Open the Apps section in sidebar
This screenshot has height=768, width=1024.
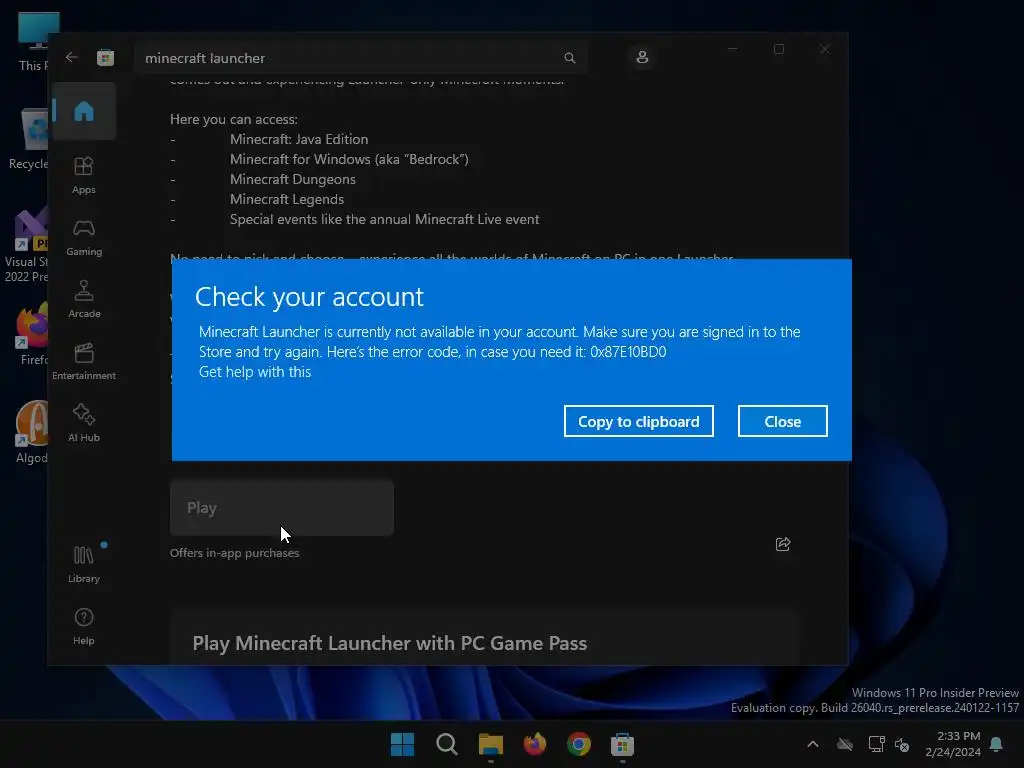click(84, 176)
